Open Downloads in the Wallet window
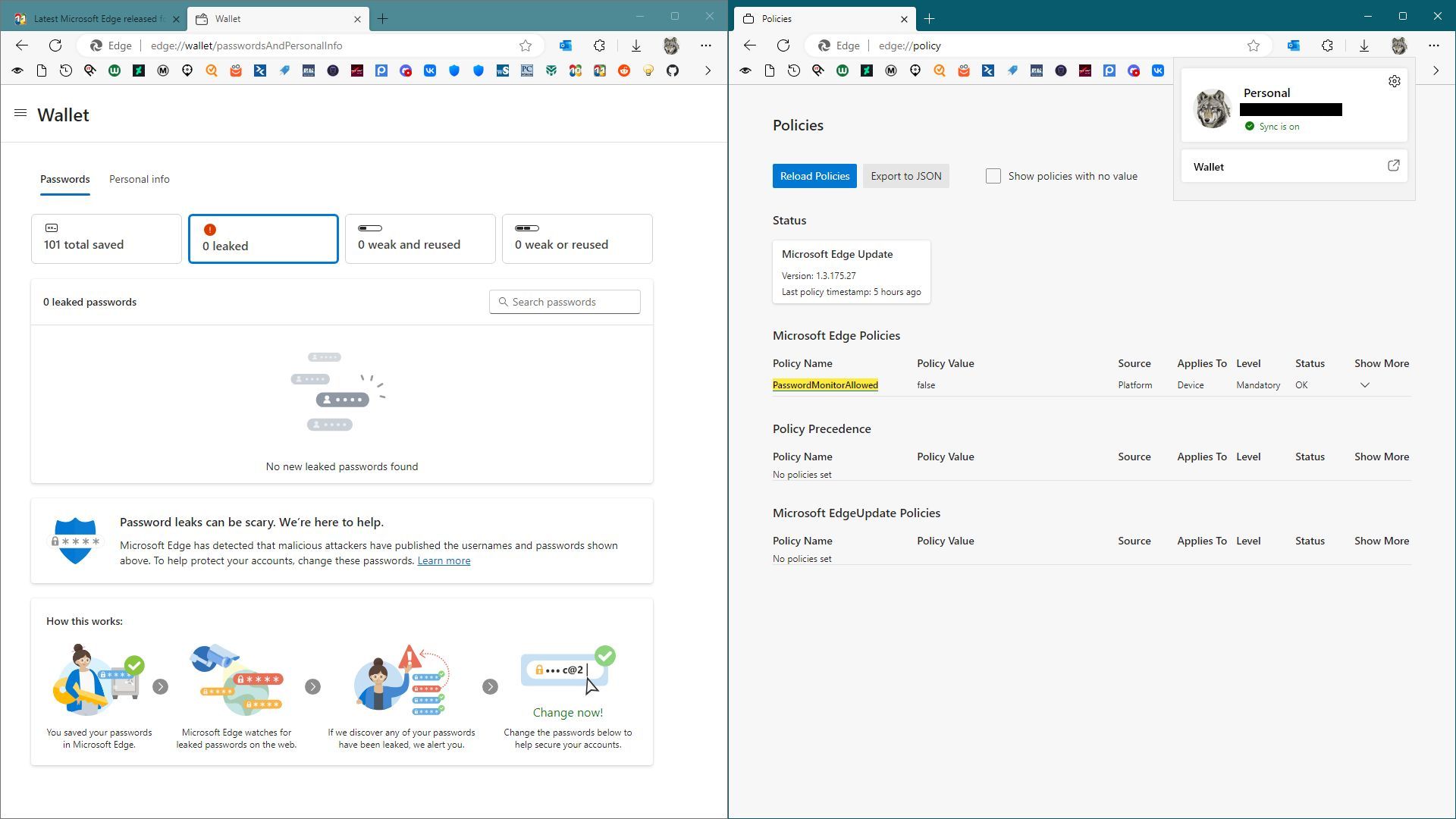 point(636,45)
